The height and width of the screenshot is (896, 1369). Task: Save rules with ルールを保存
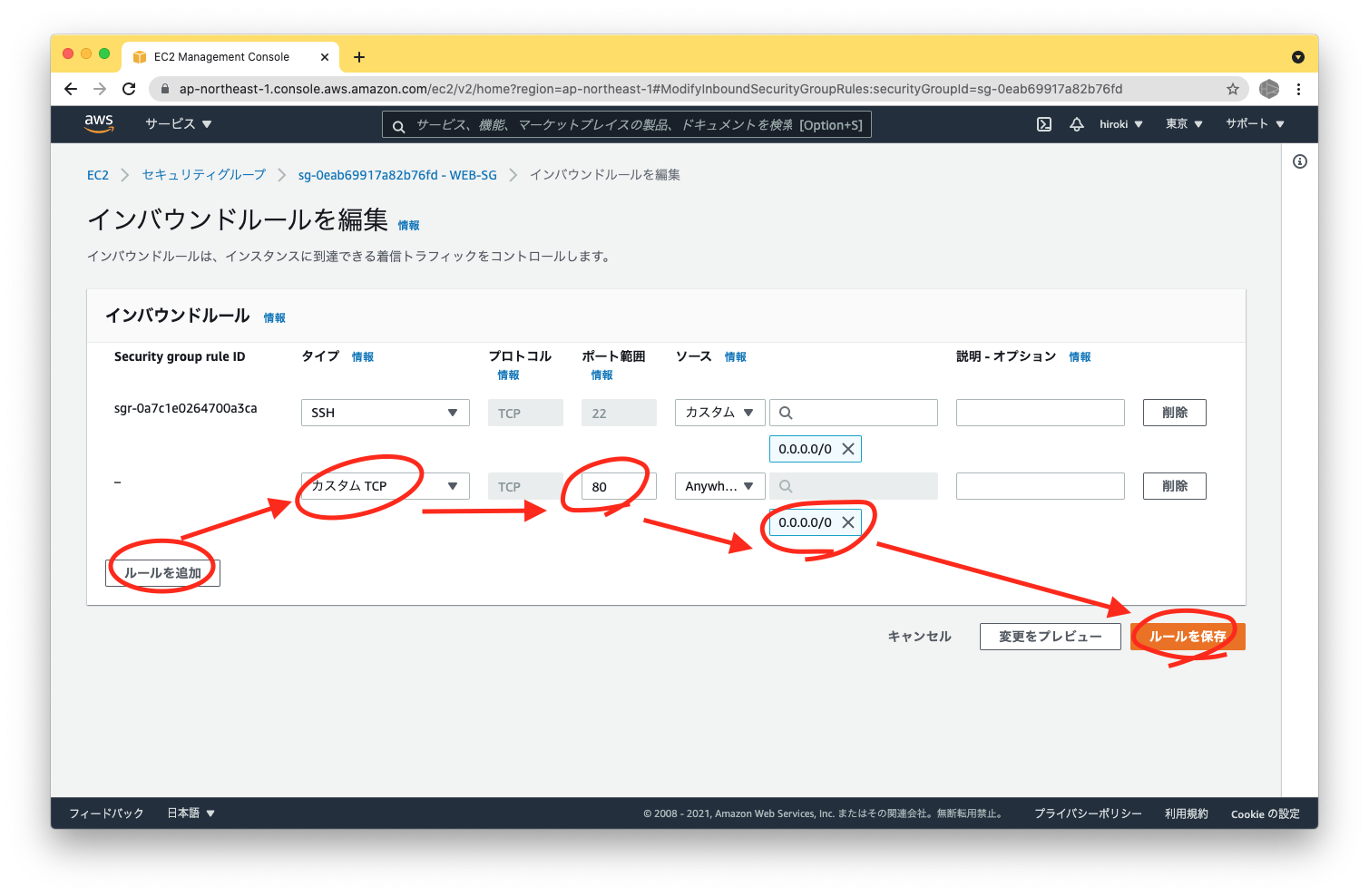coord(1188,637)
